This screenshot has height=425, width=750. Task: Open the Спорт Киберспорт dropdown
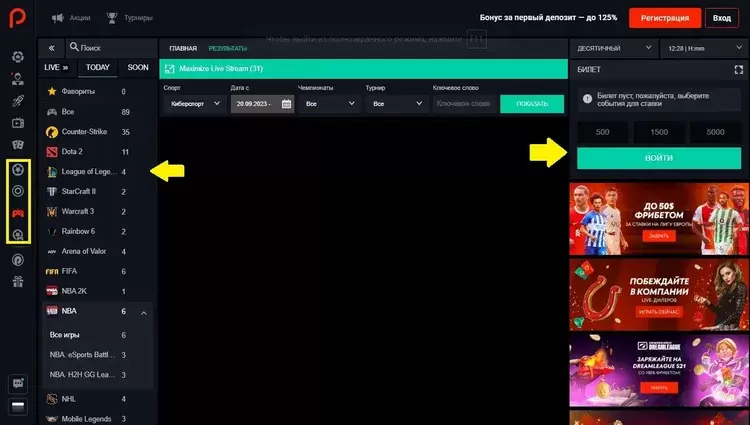coord(195,104)
